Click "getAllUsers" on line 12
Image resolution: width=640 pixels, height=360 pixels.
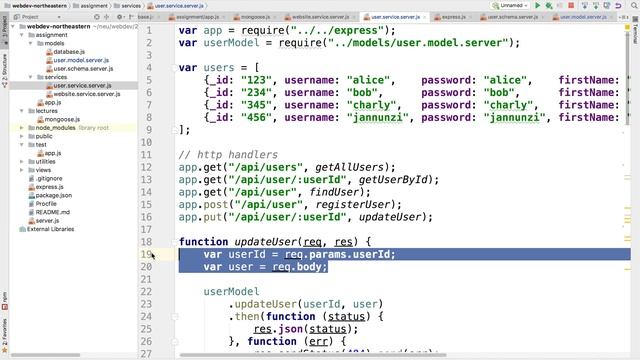click(349, 167)
